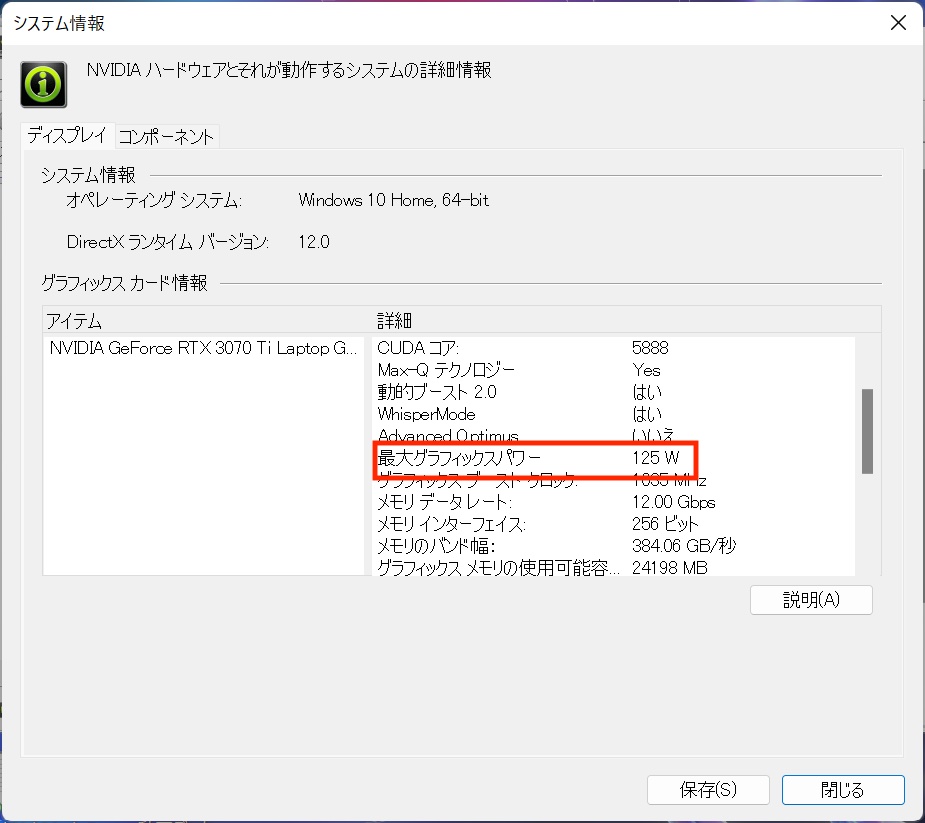Select the Max-Q テクノロジー row
The width and height of the screenshot is (925, 823).
(x=614, y=370)
